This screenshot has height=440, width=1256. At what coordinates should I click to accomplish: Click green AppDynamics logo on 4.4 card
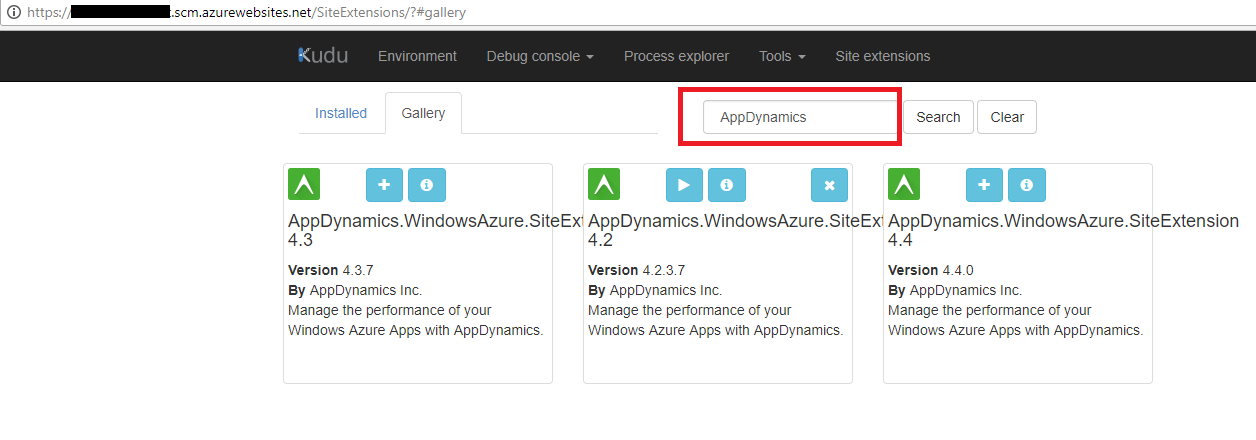tap(904, 184)
